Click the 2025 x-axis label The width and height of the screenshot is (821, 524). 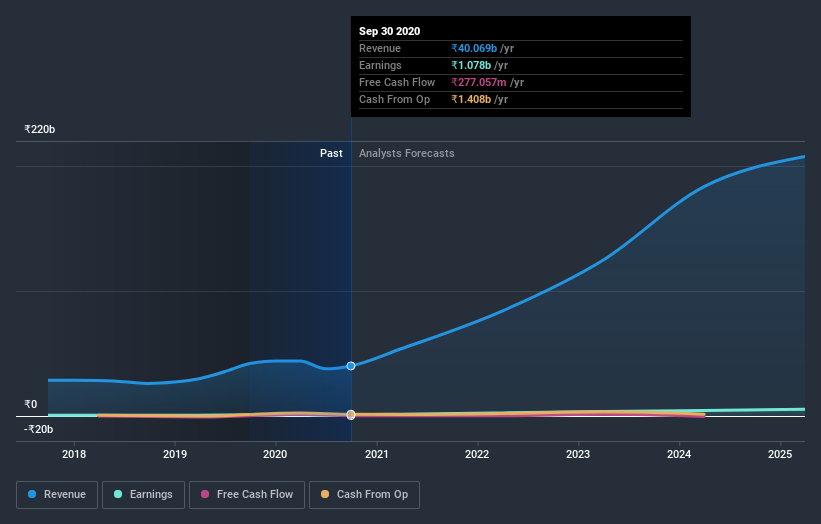point(780,454)
